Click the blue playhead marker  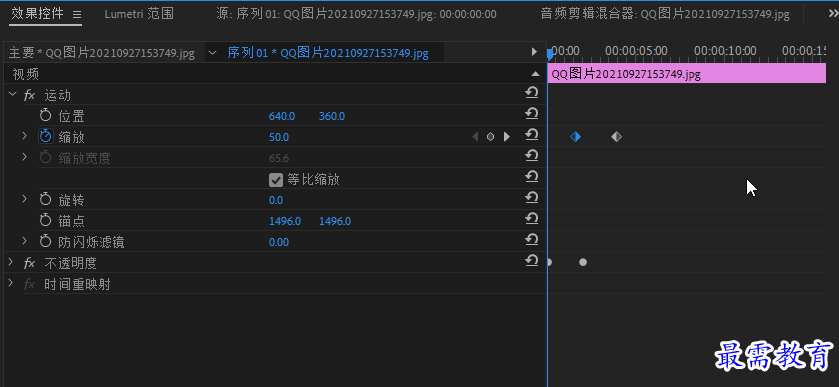(550, 54)
